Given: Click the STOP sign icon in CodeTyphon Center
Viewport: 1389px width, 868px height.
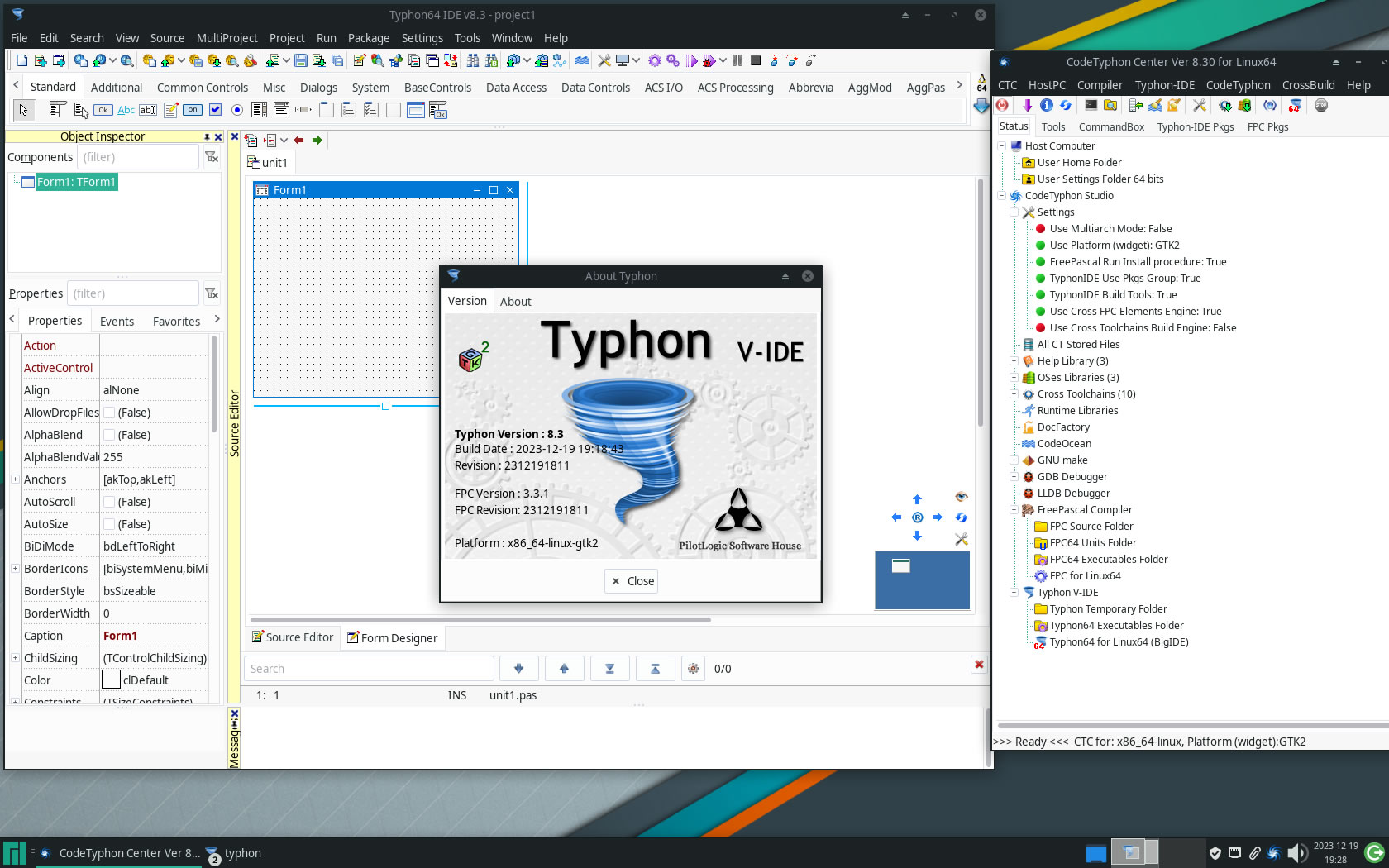Looking at the screenshot, I should click(1321, 105).
